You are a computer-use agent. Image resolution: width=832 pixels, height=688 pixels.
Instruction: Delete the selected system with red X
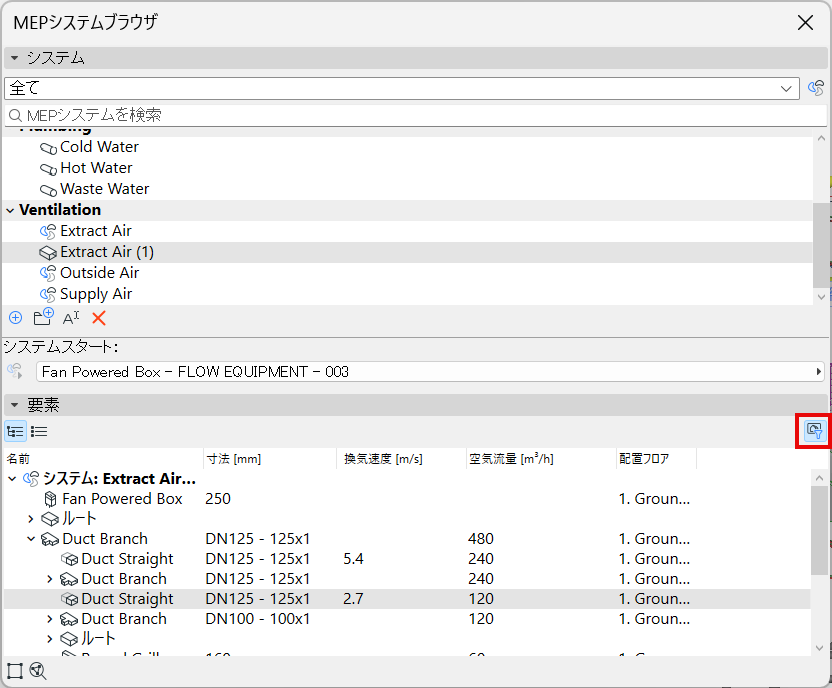pos(99,318)
